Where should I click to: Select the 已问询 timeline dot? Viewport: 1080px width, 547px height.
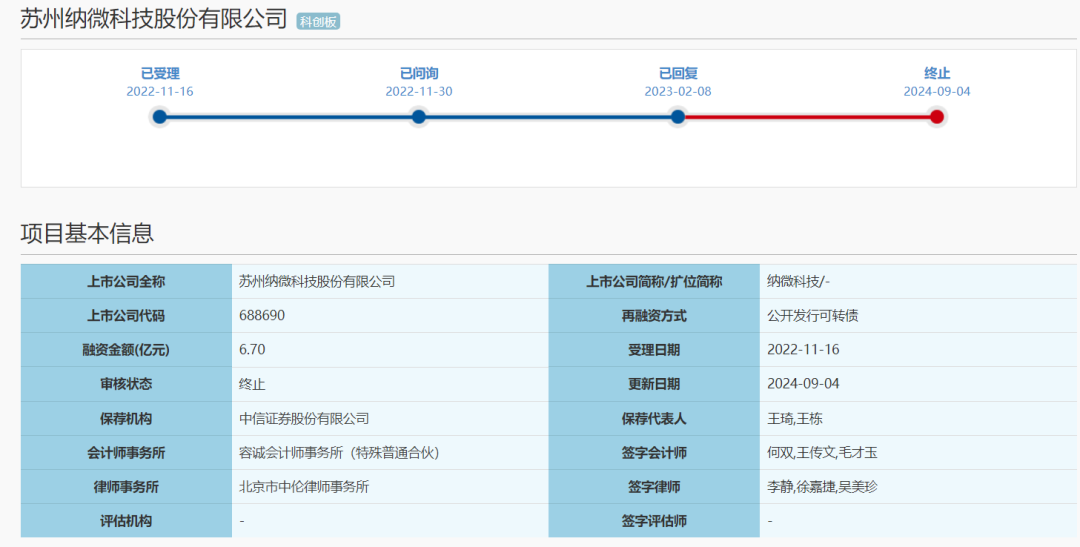click(419, 117)
